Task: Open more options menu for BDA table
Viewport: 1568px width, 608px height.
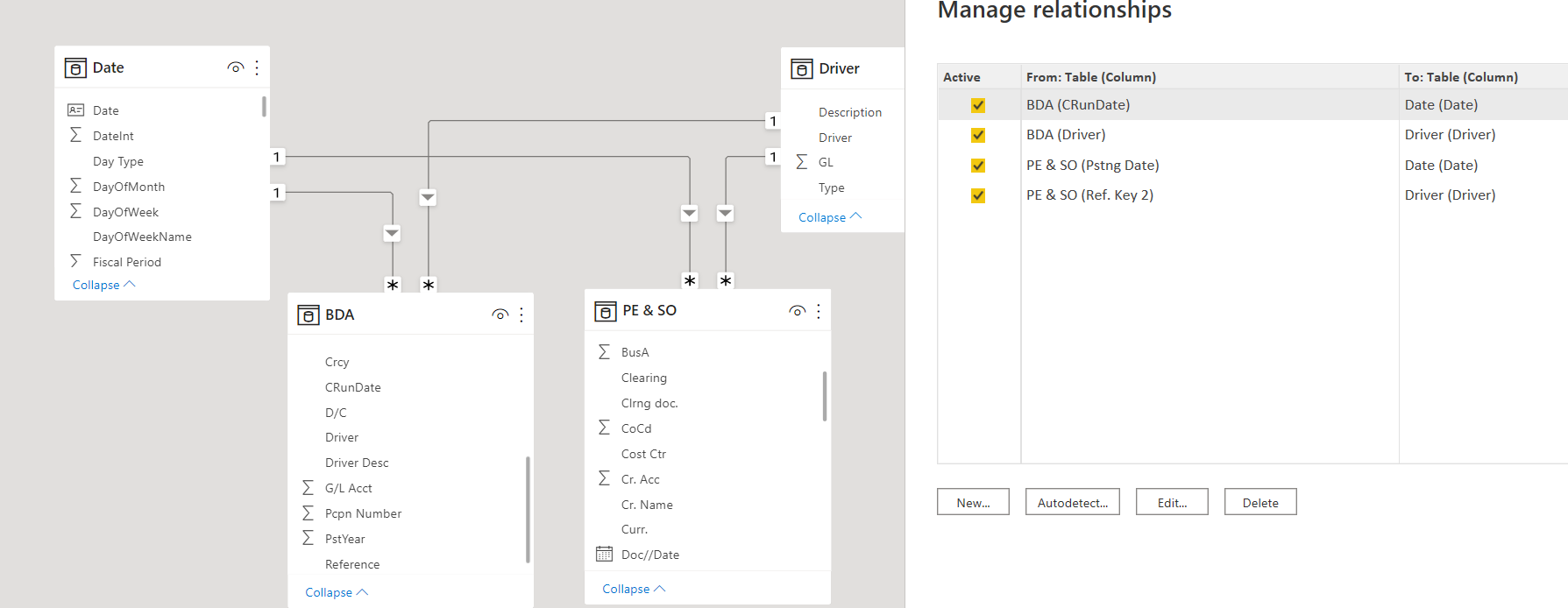Action: [x=521, y=315]
